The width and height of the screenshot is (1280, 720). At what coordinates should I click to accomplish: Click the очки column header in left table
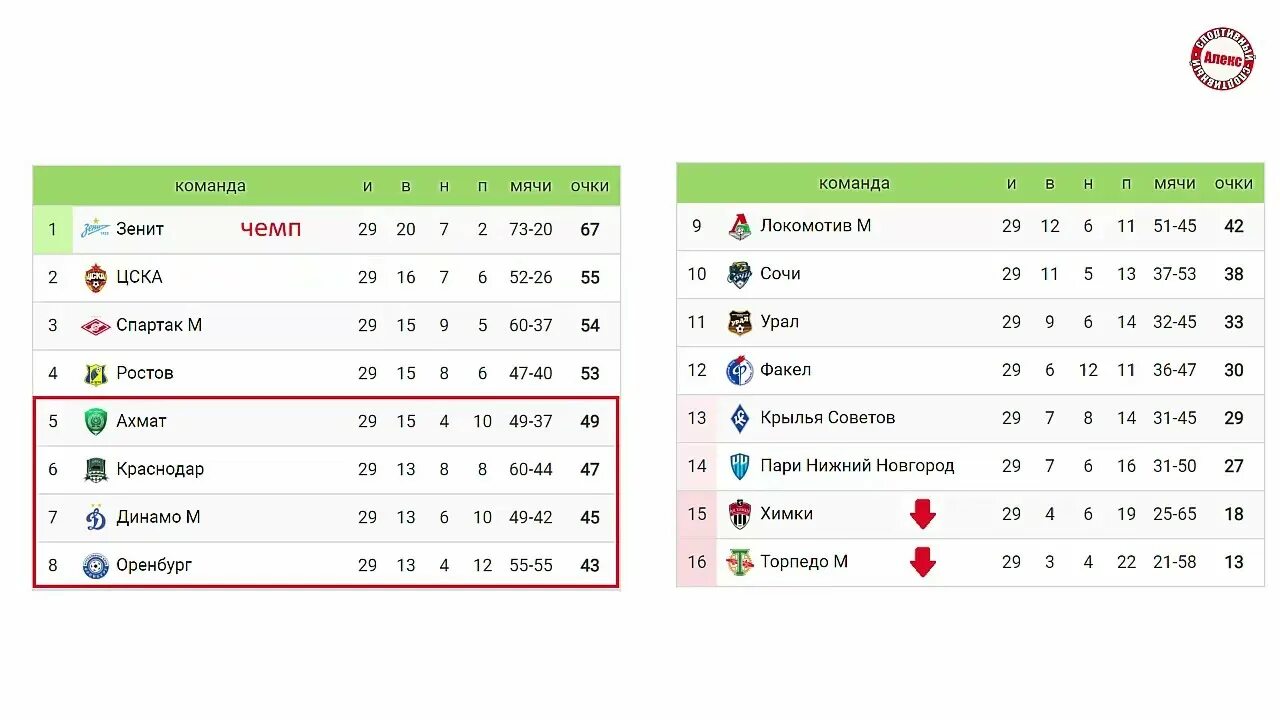click(x=590, y=186)
